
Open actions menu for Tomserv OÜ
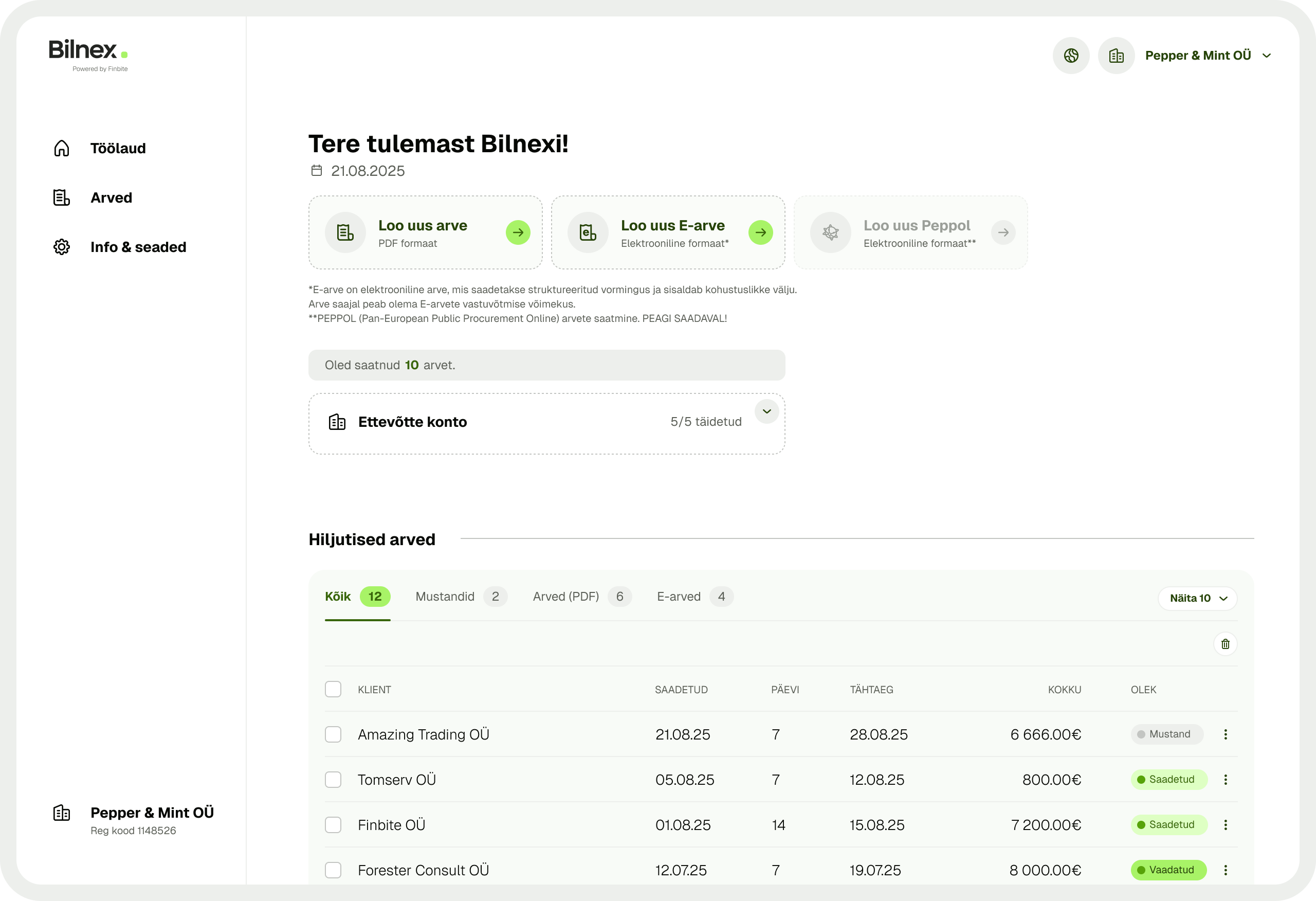(x=1226, y=780)
